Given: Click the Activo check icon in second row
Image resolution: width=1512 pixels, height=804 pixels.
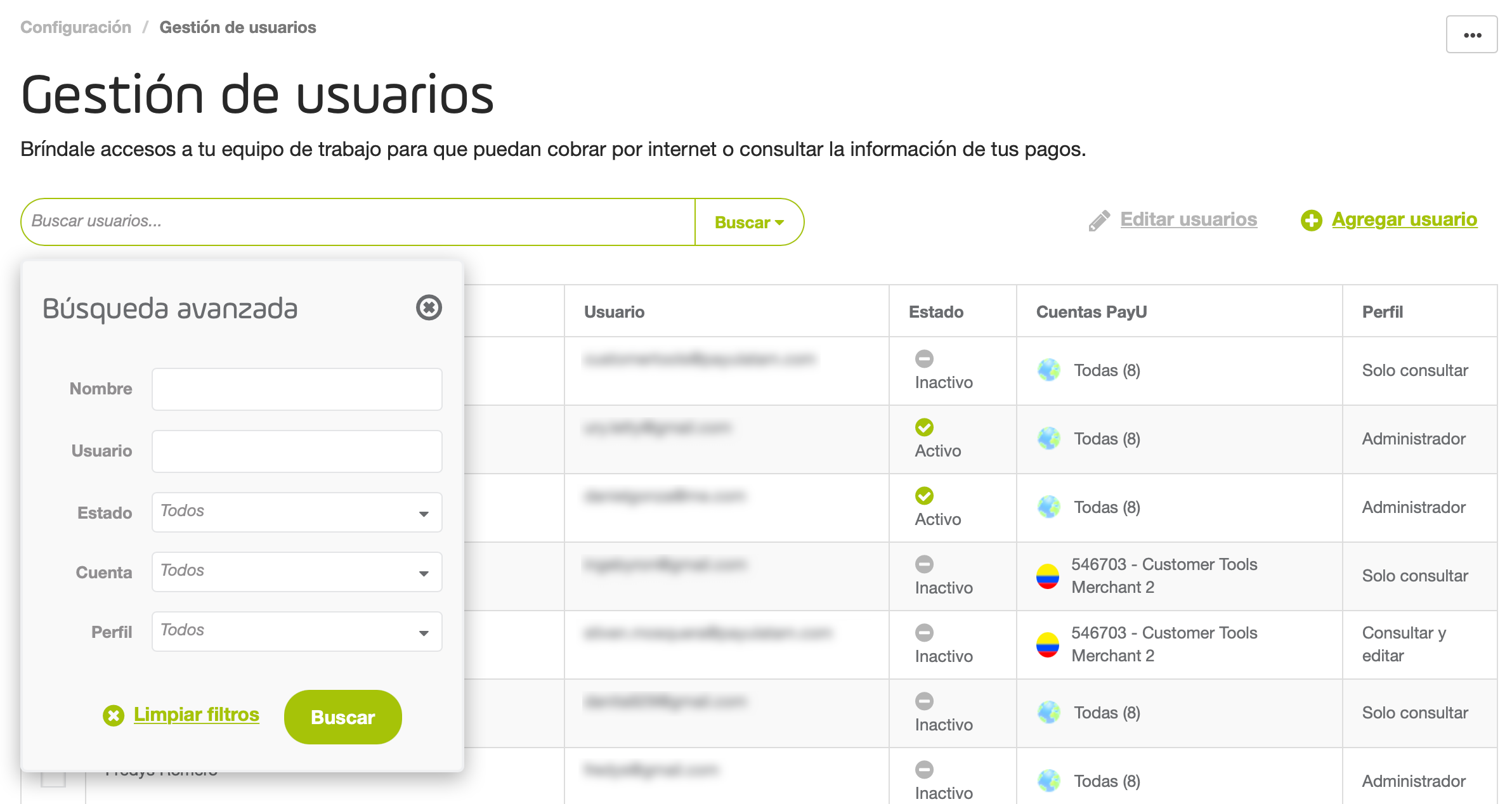Looking at the screenshot, I should [x=924, y=427].
